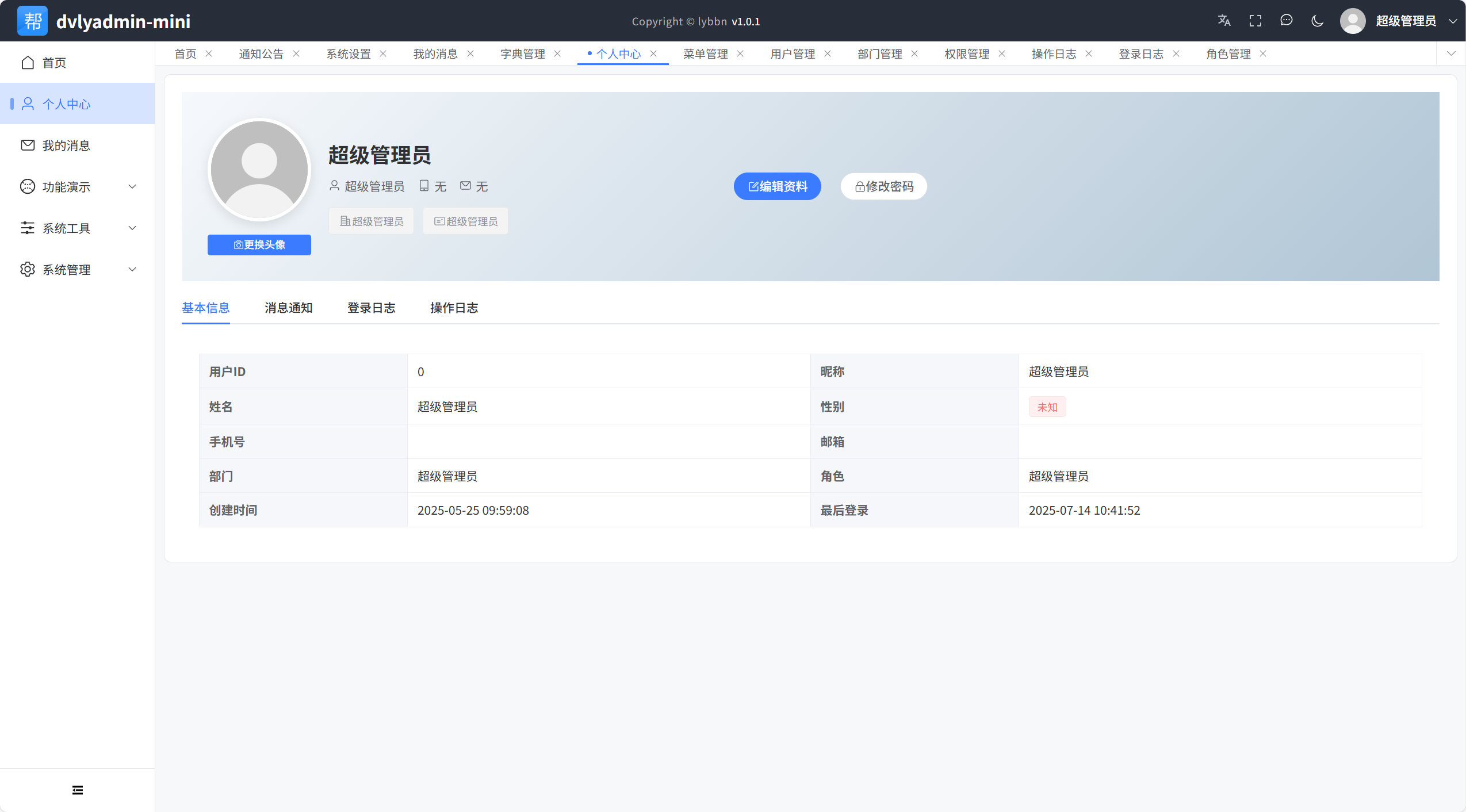Select the 消息通知 profile tab

[289, 308]
